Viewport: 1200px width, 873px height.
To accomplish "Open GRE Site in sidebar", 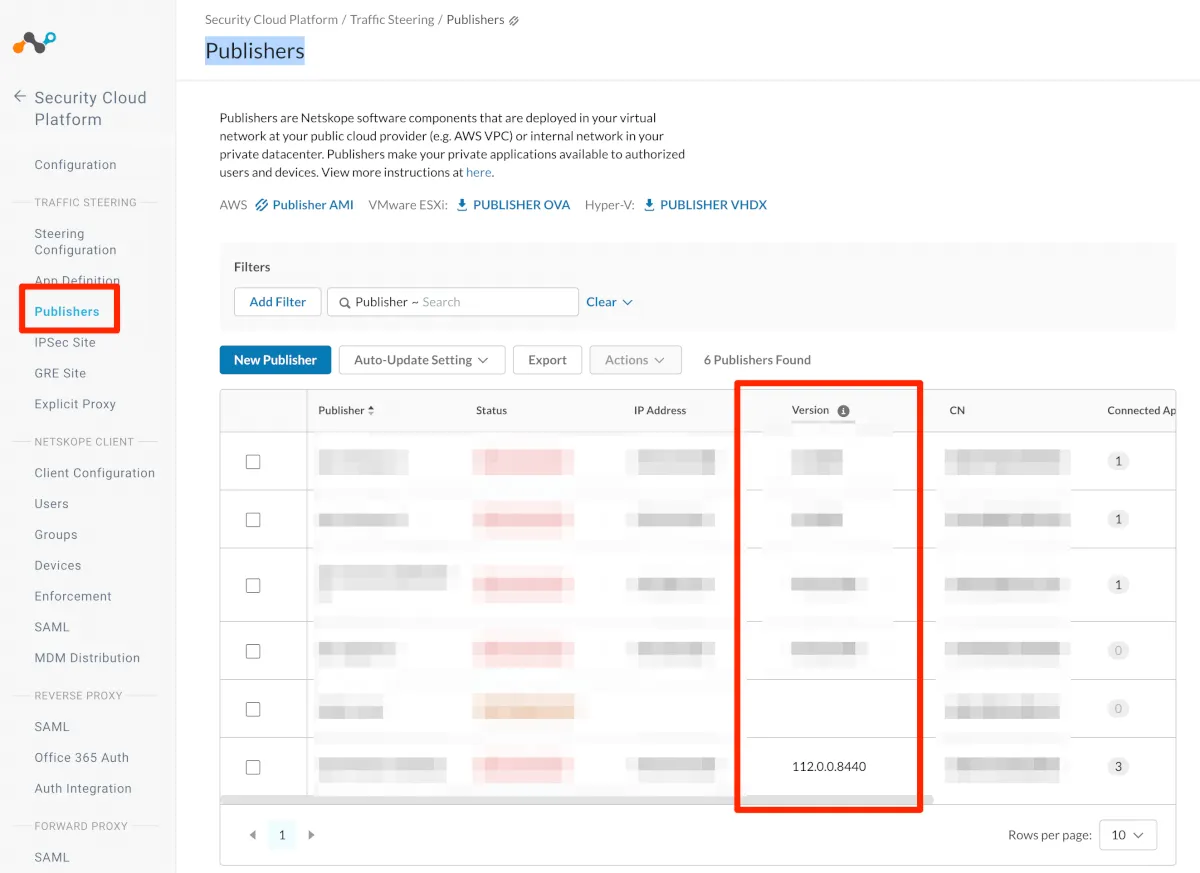I will (x=60, y=373).
